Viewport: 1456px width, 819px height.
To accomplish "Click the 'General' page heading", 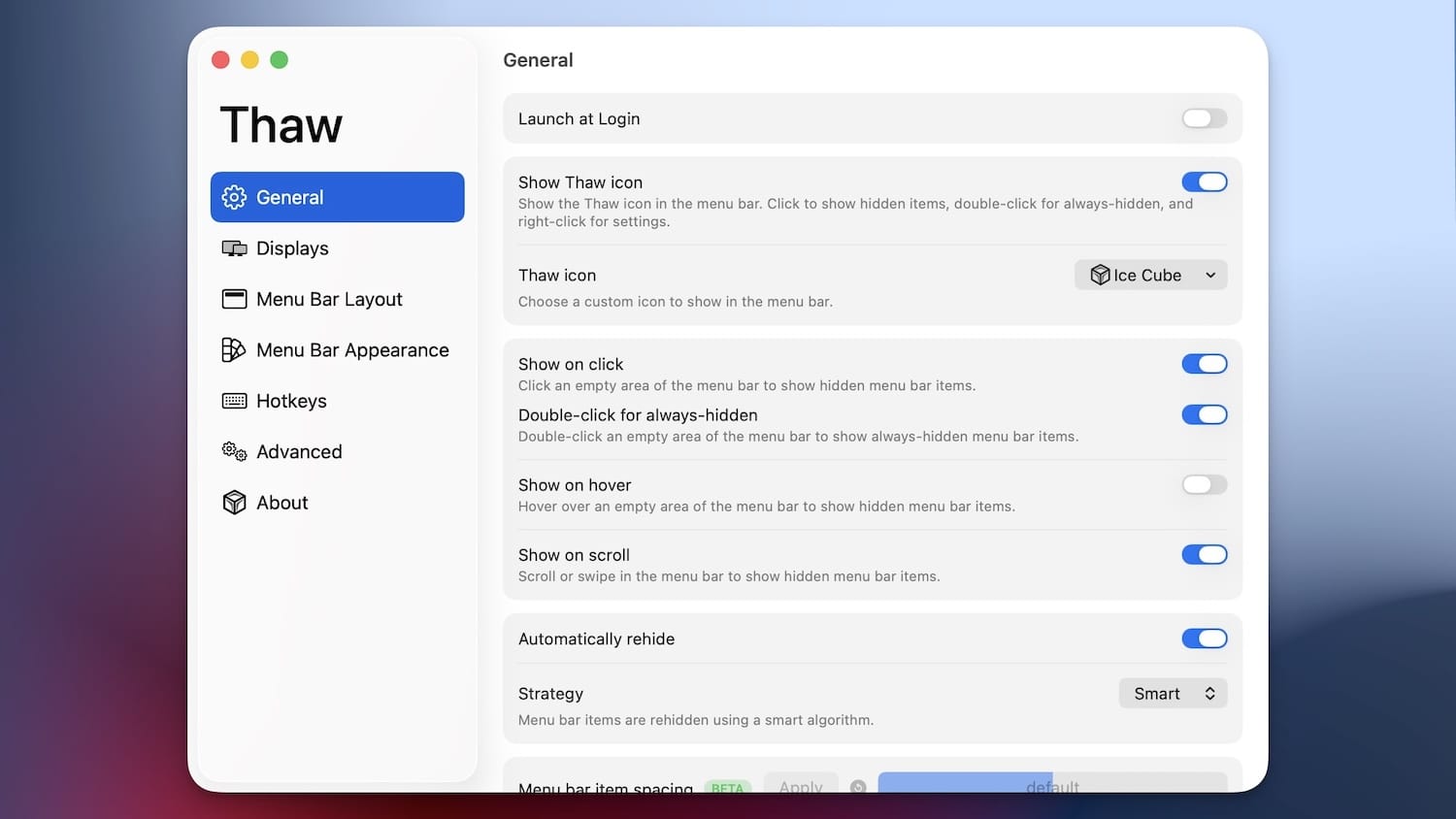I will tap(538, 60).
